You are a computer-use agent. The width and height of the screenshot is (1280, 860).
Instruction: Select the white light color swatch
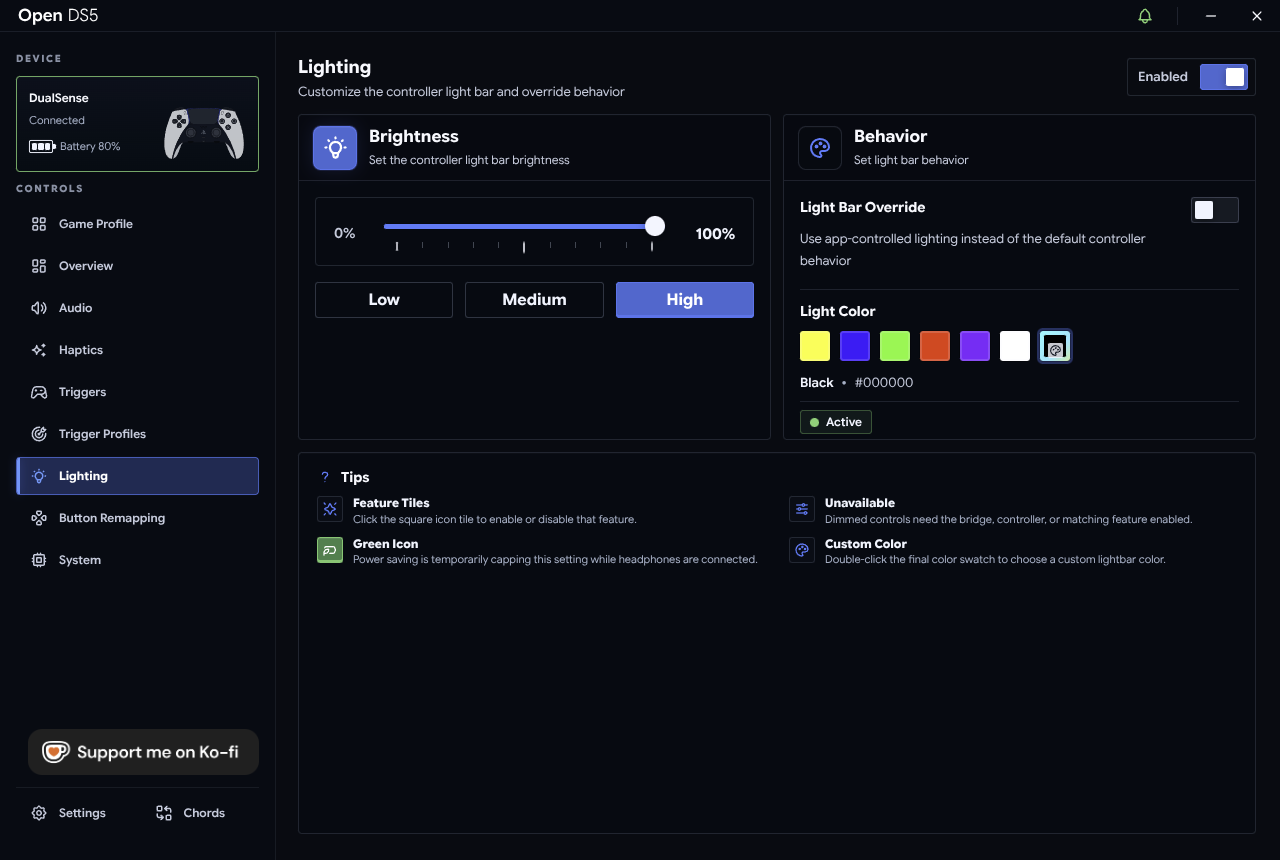[x=1015, y=346]
